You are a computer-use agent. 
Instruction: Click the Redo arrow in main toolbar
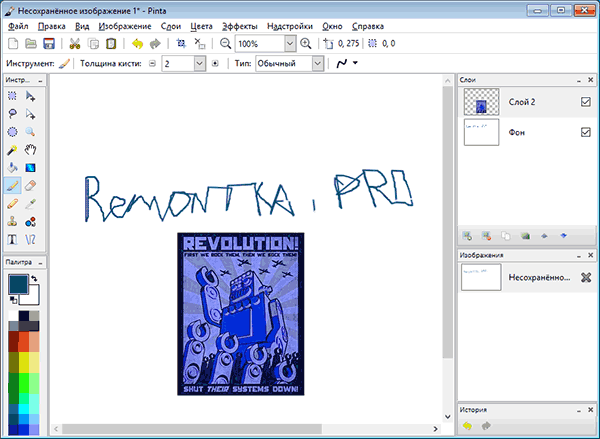155,44
